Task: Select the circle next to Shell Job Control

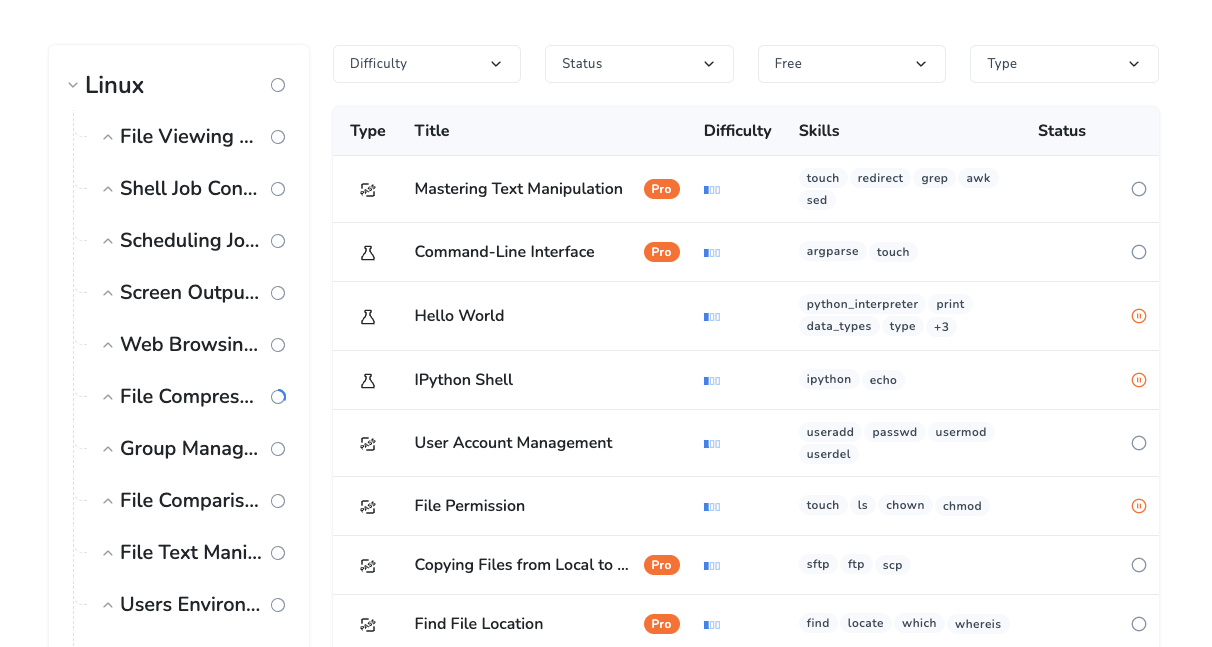Action: pos(278,189)
